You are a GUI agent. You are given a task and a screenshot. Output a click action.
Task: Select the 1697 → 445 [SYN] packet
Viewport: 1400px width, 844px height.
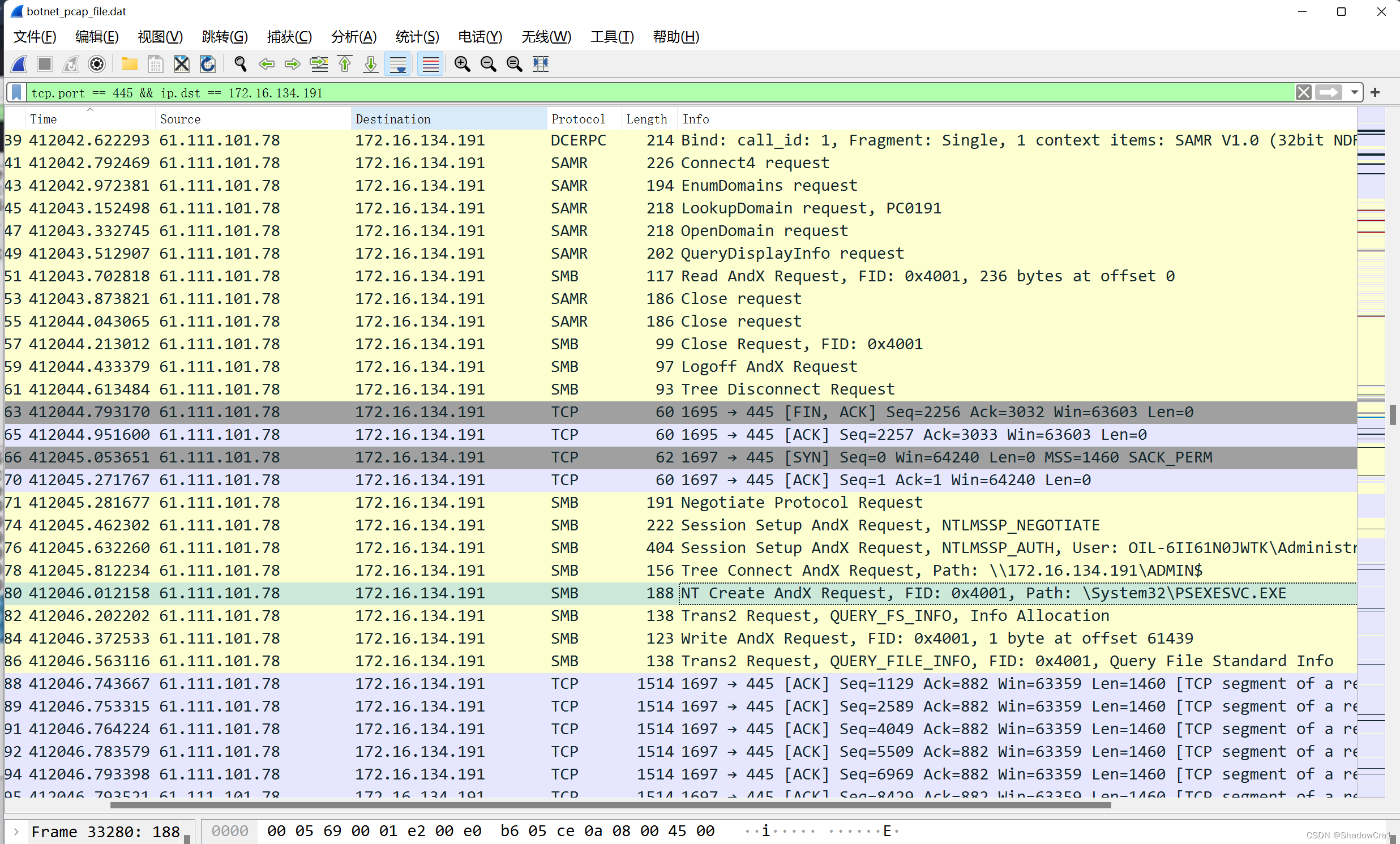click(x=680, y=457)
